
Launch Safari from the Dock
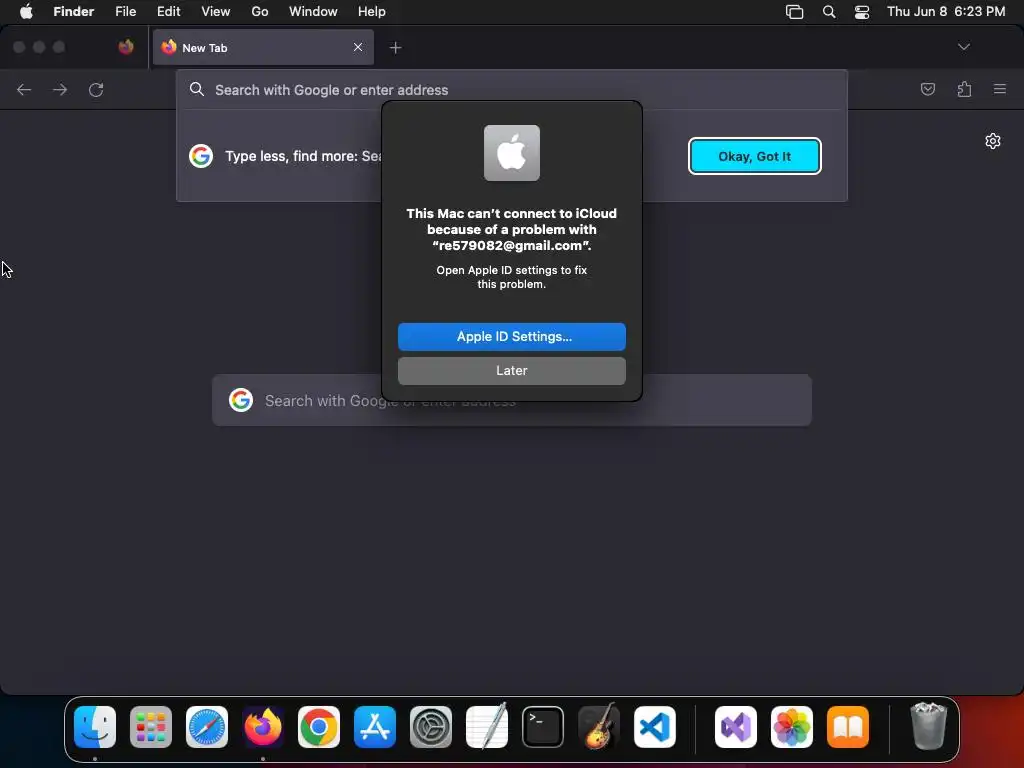tap(207, 727)
